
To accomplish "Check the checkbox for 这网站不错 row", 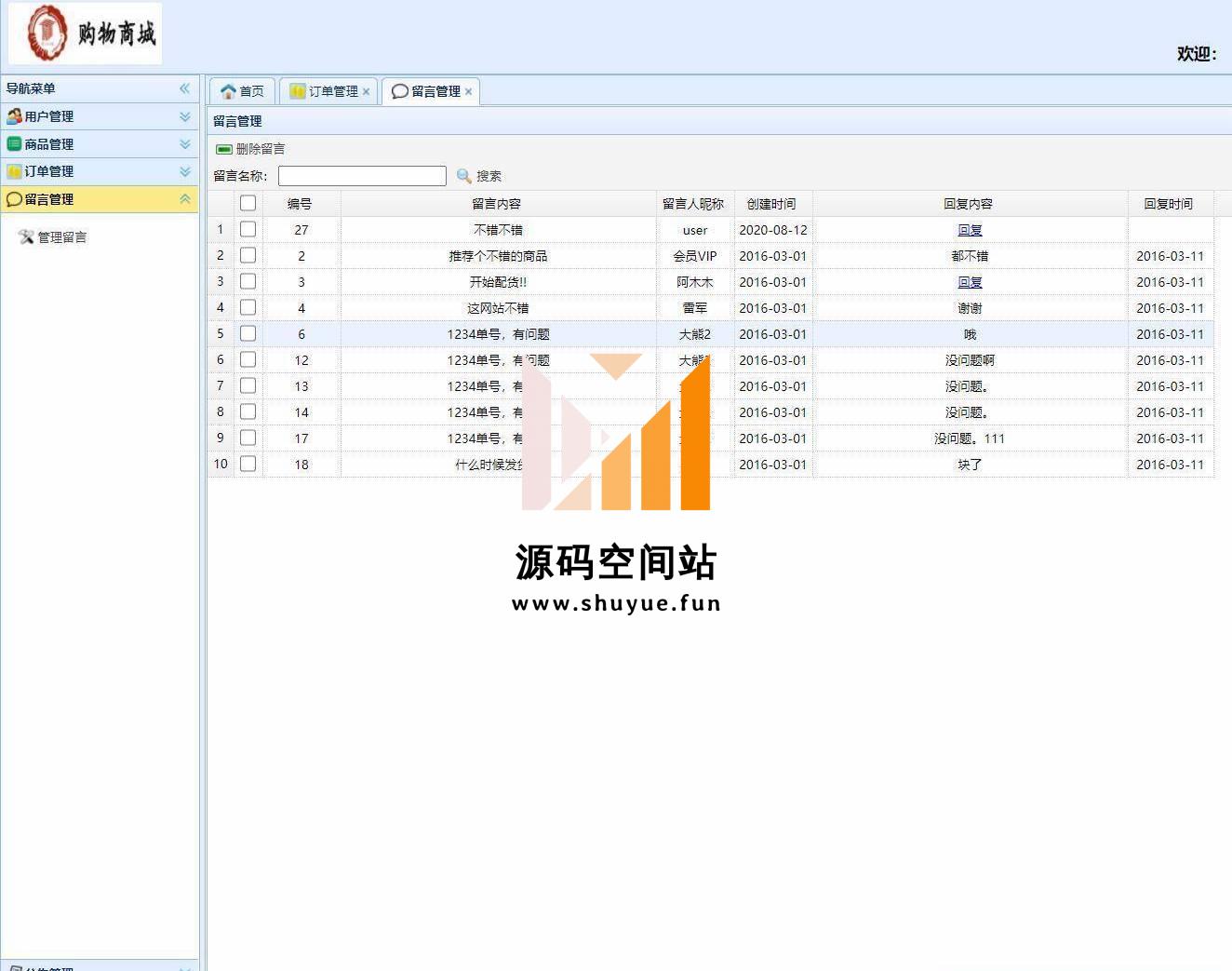I will 248,307.
